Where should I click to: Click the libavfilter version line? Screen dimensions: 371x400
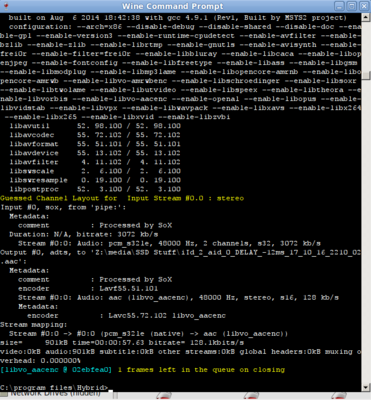point(95,162)
